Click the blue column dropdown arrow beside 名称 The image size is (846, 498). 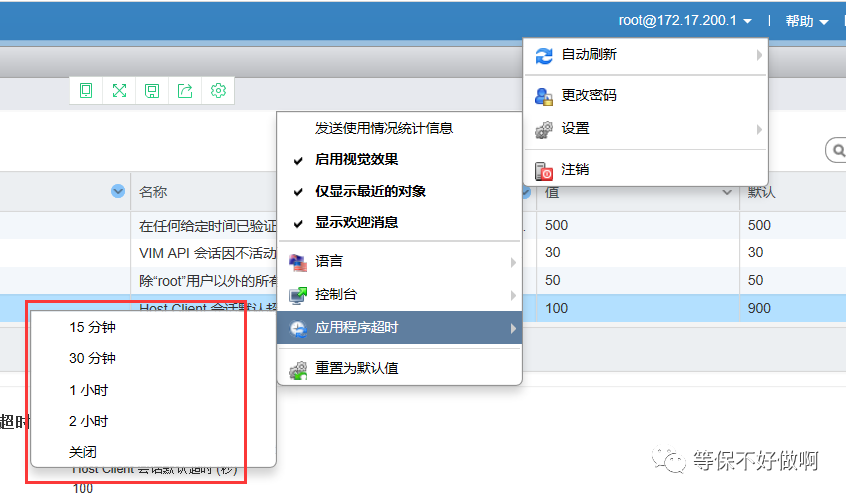tap(118, 191)
